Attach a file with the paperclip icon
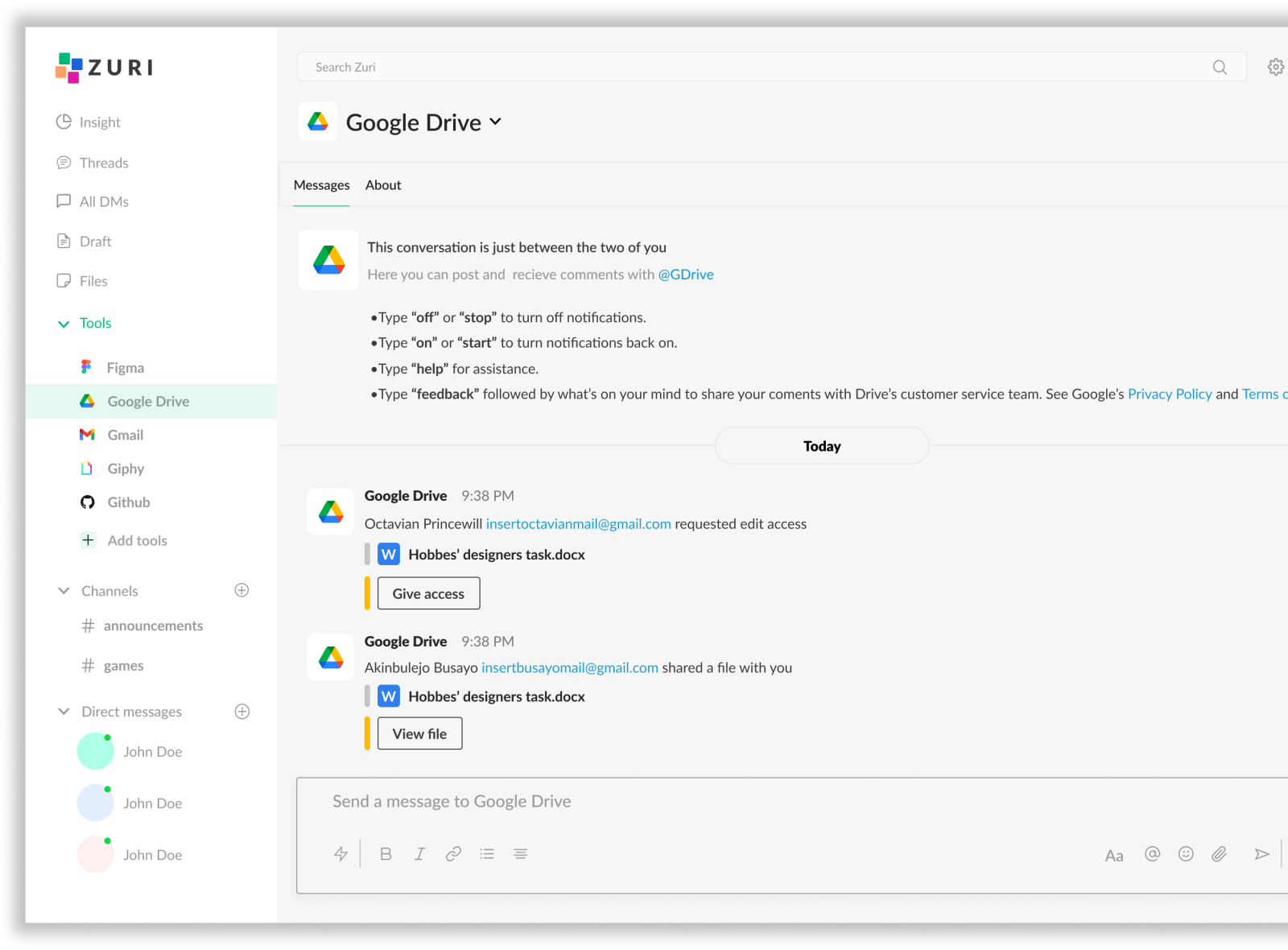This screenshot has height=950, width=1288. (1219, 854)
